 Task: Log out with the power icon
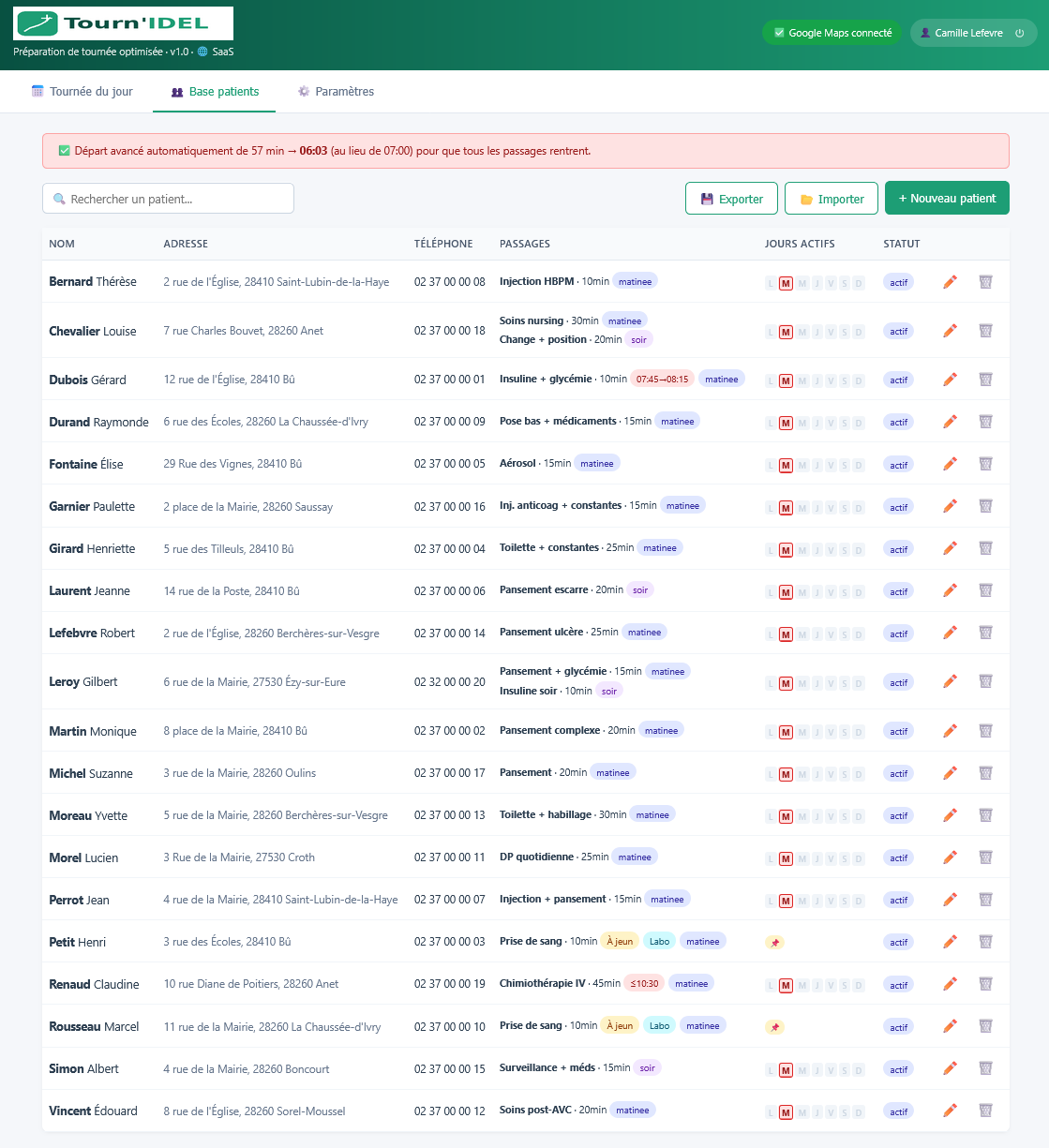click(1020, 33)
